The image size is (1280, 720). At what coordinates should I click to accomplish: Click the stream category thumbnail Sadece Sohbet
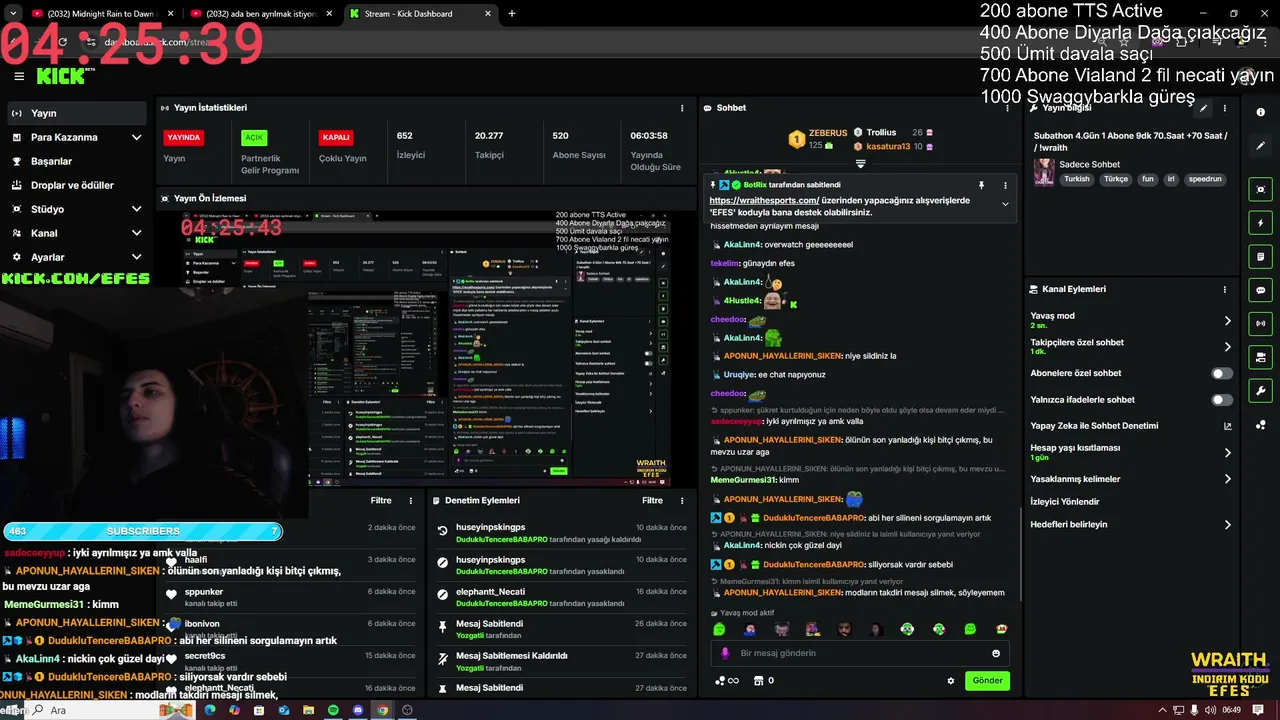pos(1044,172)
